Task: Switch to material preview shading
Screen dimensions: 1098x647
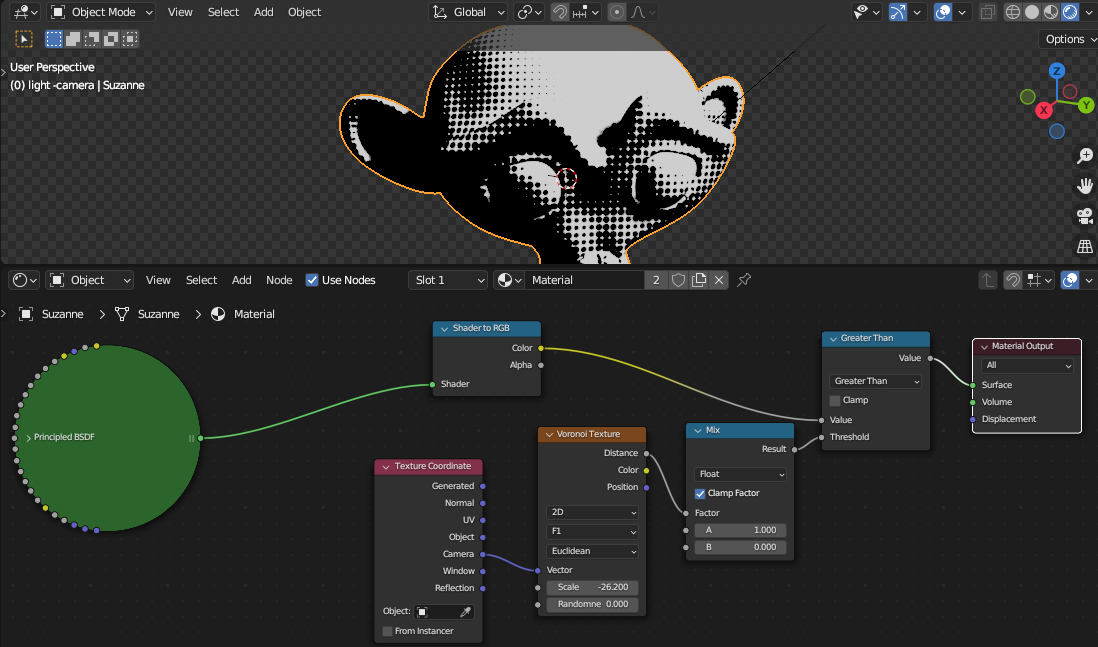Action: pos(1050,12)
